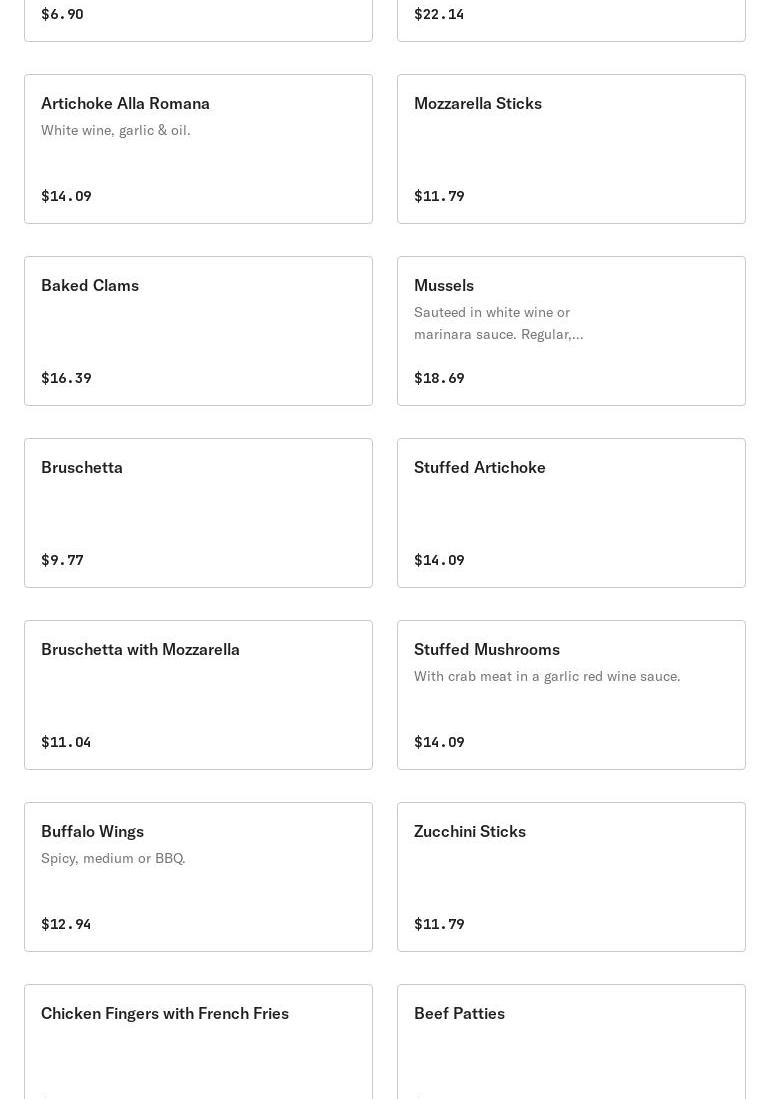The width and height of the screenshot is (770, 1099).
Task: Click the Mussels description about marinara sauce
Action: [x=498, y=323]
